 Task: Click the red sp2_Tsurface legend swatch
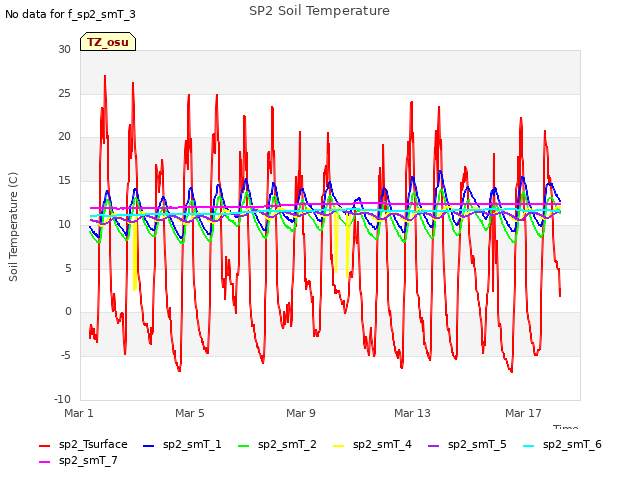[44, 446]
